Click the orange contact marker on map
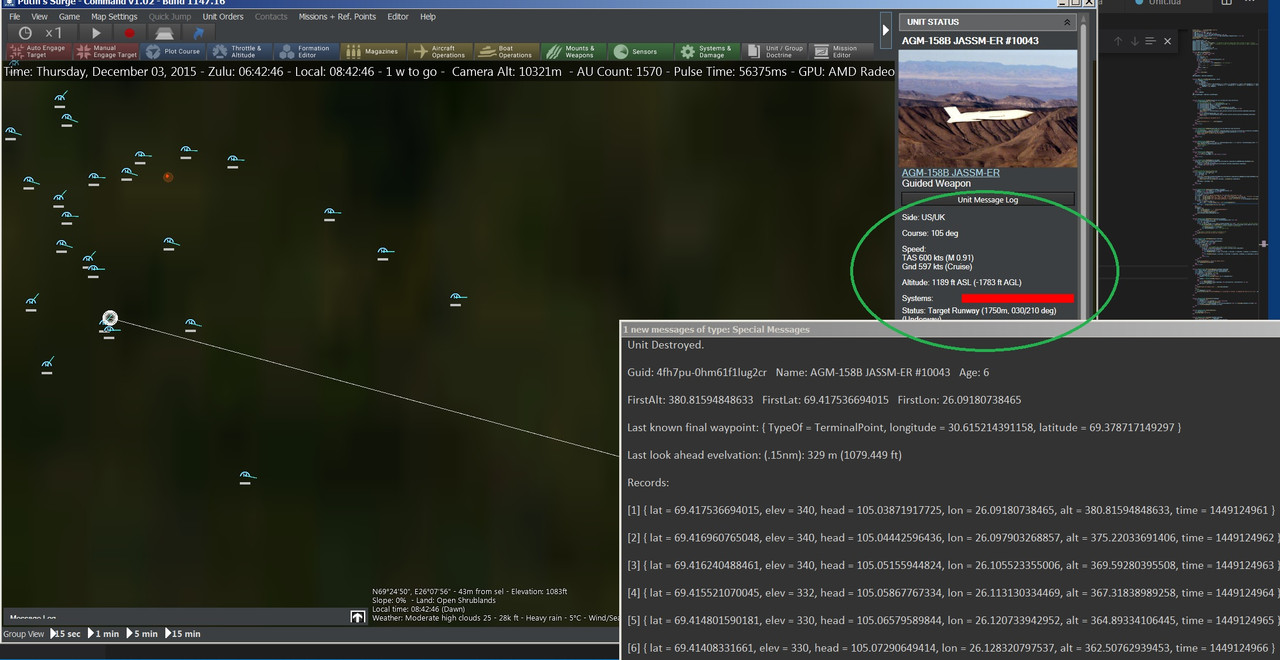 (168, 177)
